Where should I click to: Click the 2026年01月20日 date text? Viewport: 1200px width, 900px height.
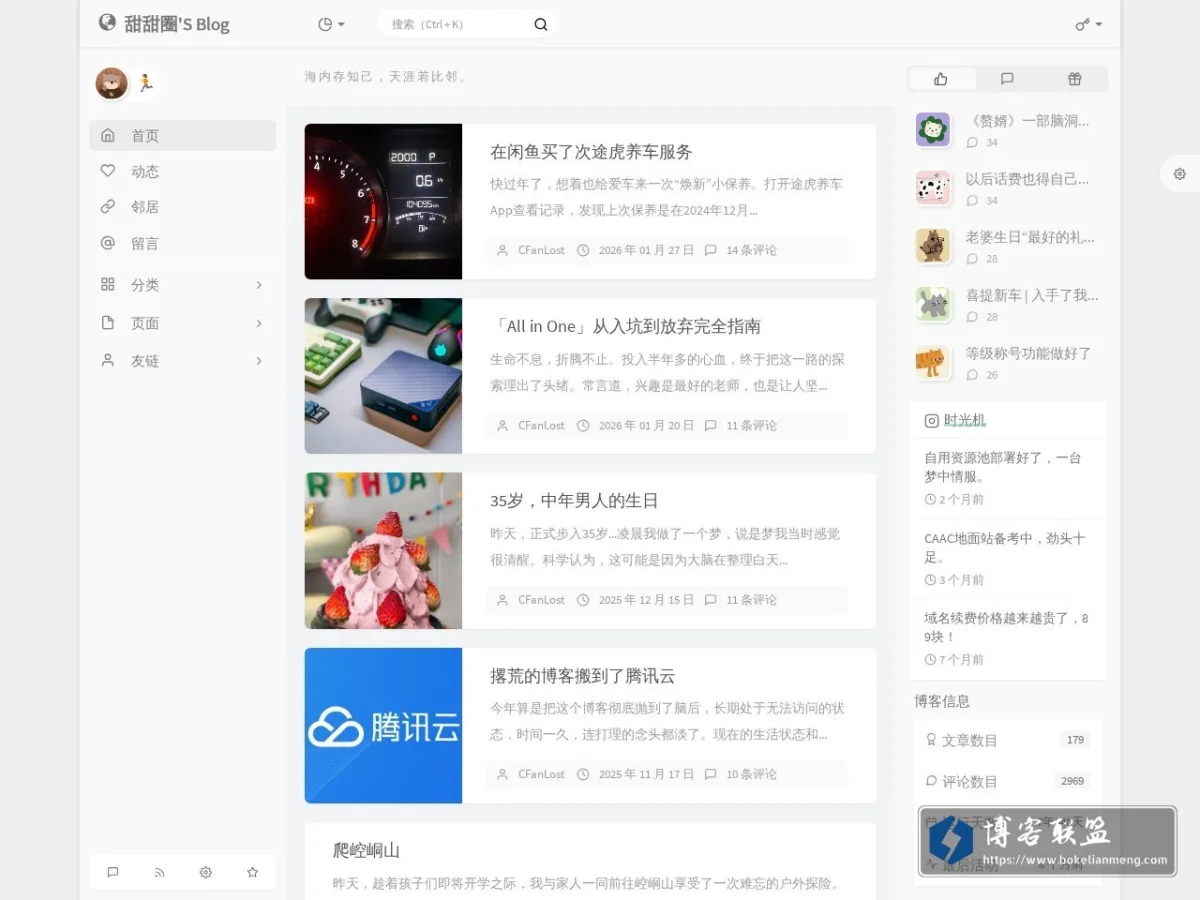pos(646,425)
